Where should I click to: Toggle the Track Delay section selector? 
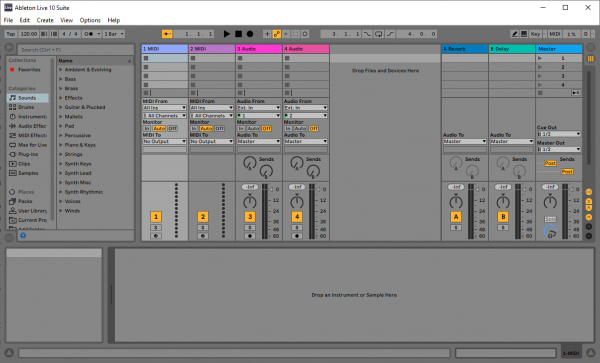coord(589,226)
